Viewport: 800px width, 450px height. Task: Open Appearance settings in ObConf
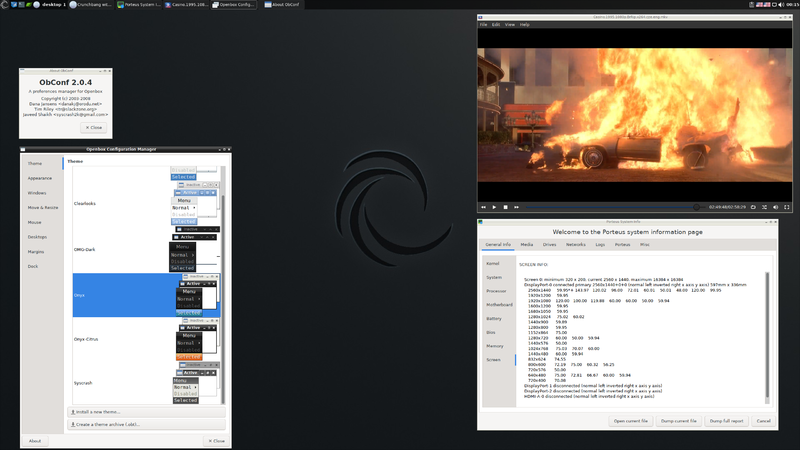[x=40, y=178]
